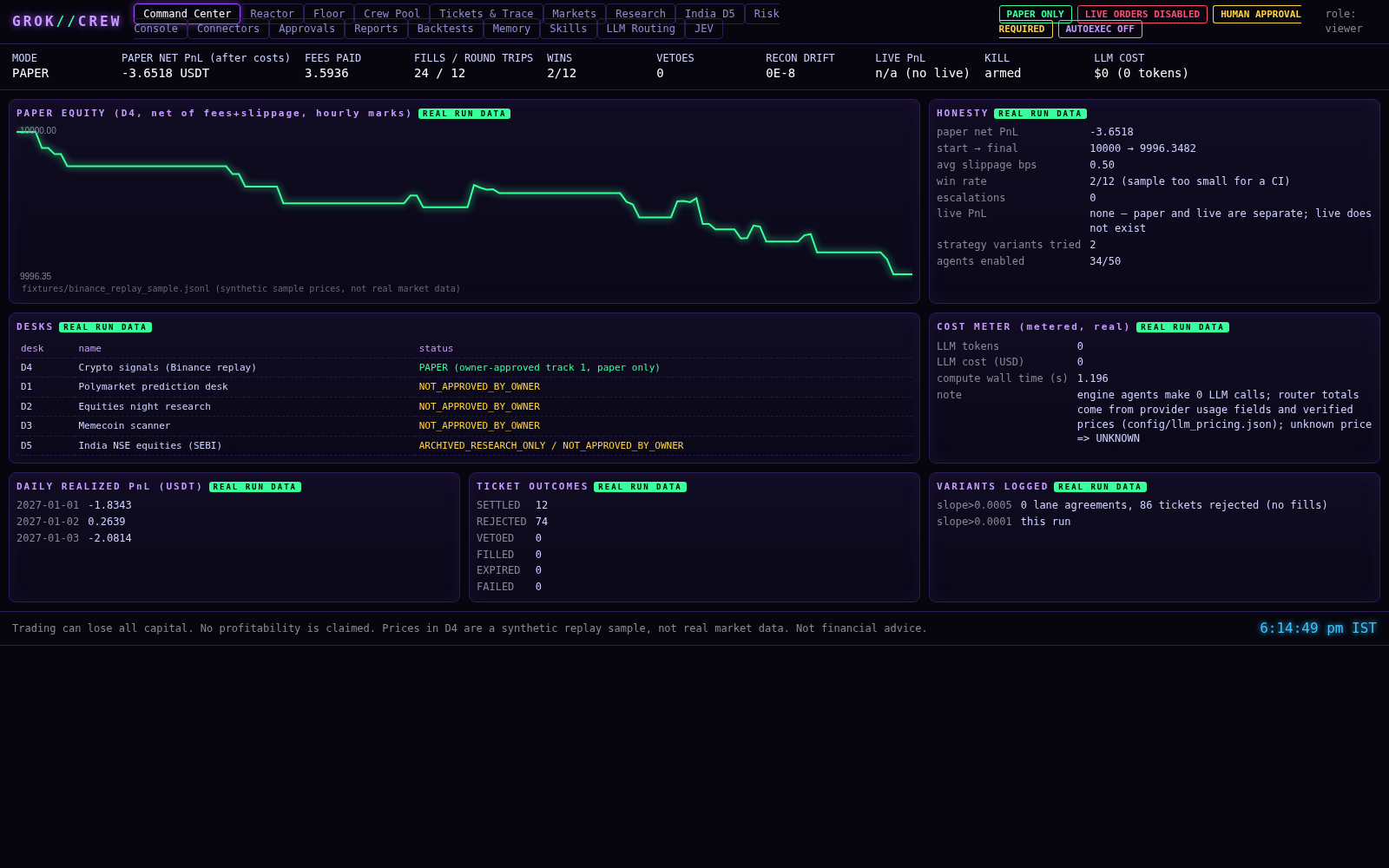Switch to the Memory tab
This screenshot has height=868, width=1389.
click(511, 30)
